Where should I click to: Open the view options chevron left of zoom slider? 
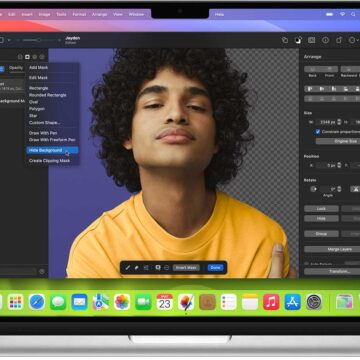point(9,40)
